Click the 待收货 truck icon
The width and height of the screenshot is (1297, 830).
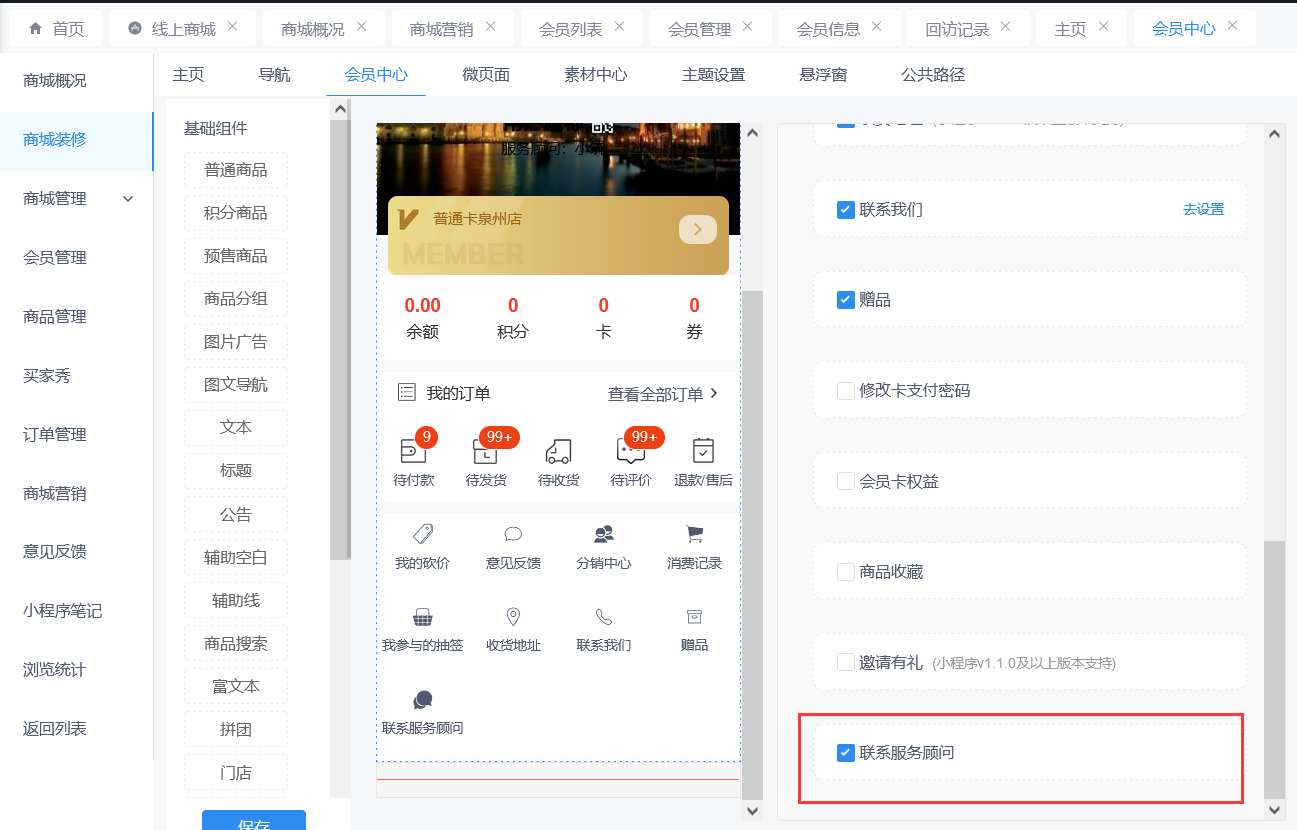coord(558,451)
